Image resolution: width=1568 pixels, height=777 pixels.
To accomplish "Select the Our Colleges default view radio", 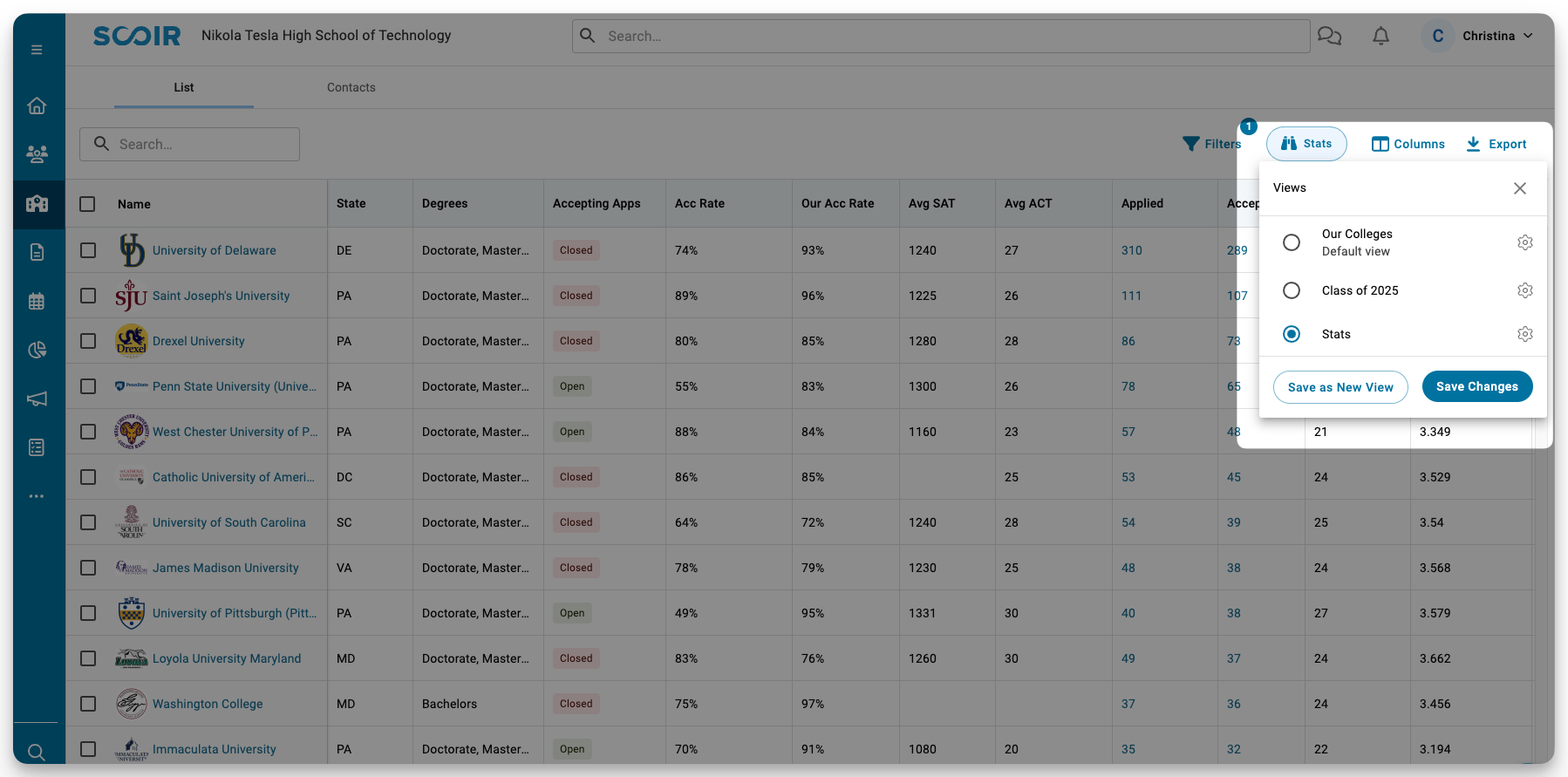I will click(1292, 242).
